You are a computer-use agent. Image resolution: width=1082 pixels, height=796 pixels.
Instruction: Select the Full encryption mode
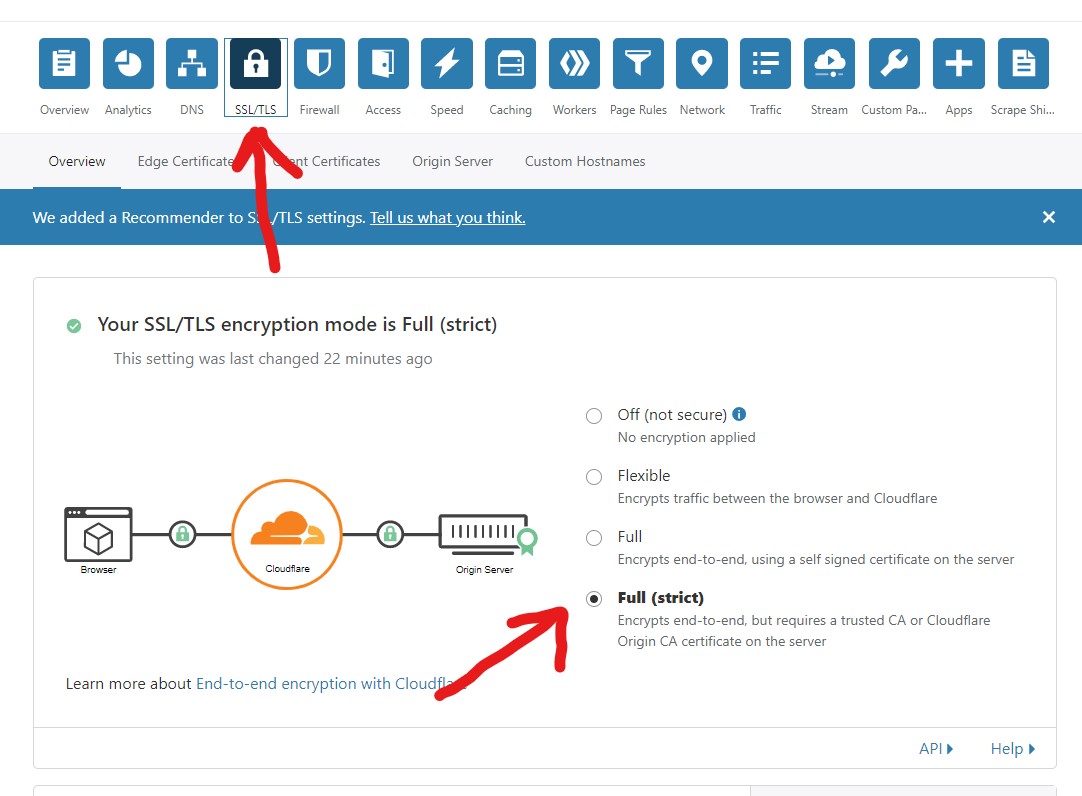tap(594, 538)
